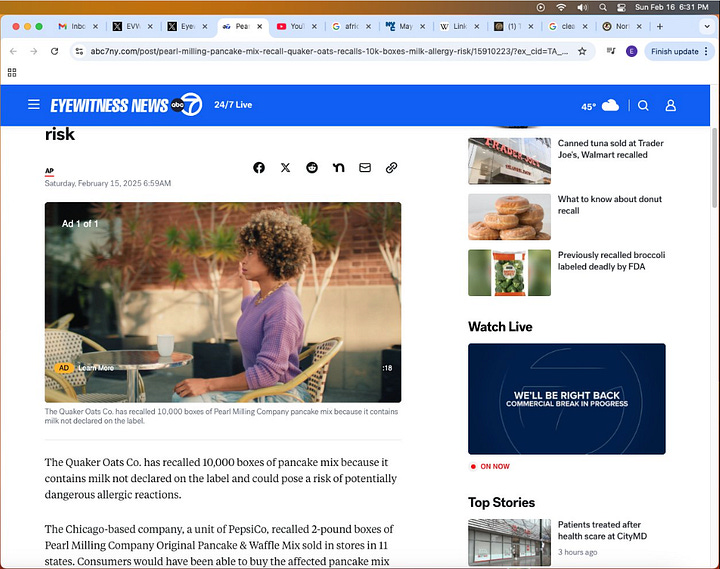This screenshot has height=569, width=720.
Task: Reload the current page
Action: tap(54, 51)
